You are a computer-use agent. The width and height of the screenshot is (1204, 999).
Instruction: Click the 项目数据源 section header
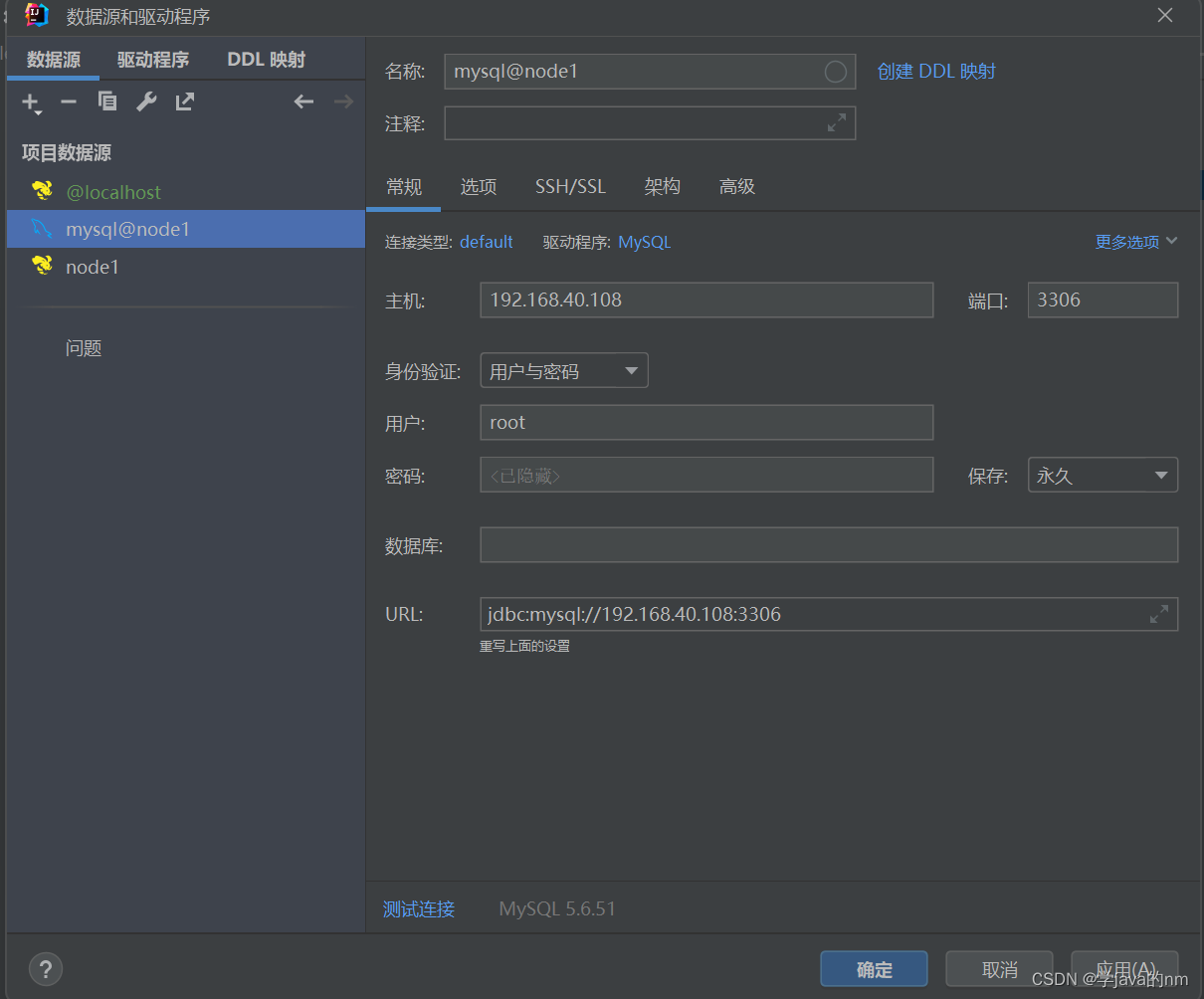tap(67, 152)
